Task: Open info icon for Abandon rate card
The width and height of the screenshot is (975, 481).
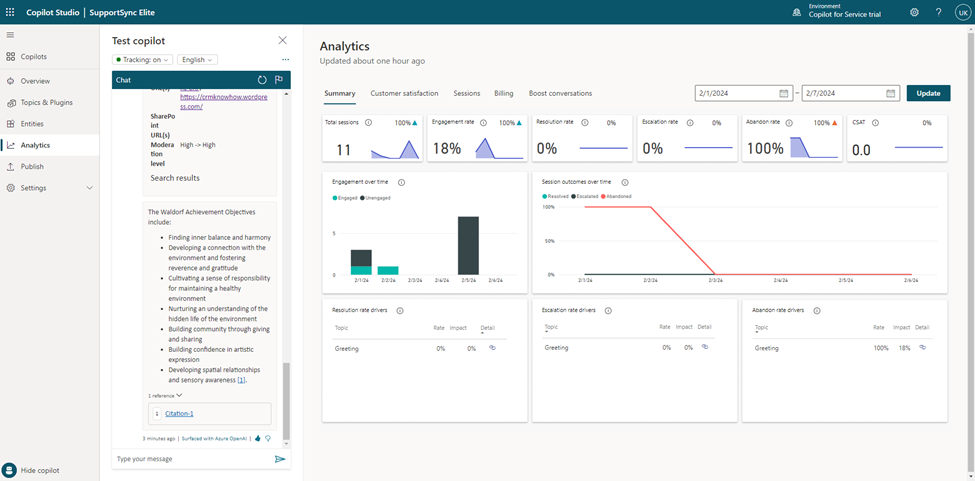Action: point(787,122)
